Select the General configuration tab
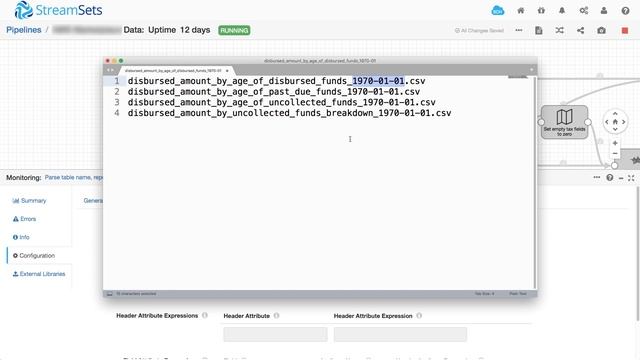 click(x=93, y=200)
